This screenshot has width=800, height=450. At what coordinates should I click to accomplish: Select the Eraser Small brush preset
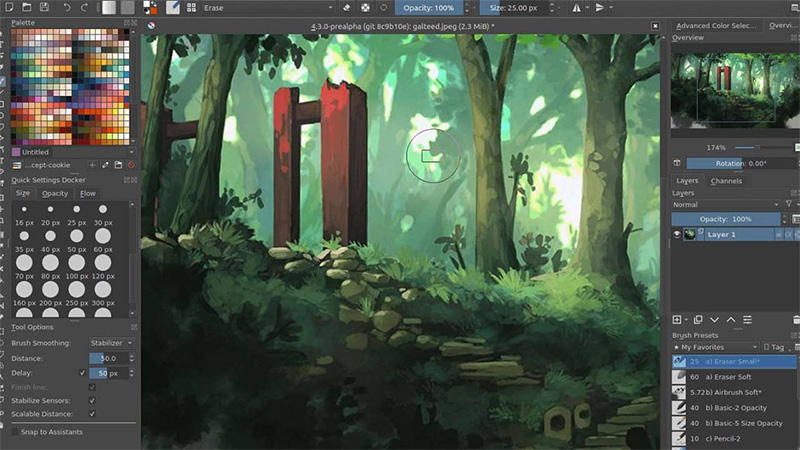(734, 361)
